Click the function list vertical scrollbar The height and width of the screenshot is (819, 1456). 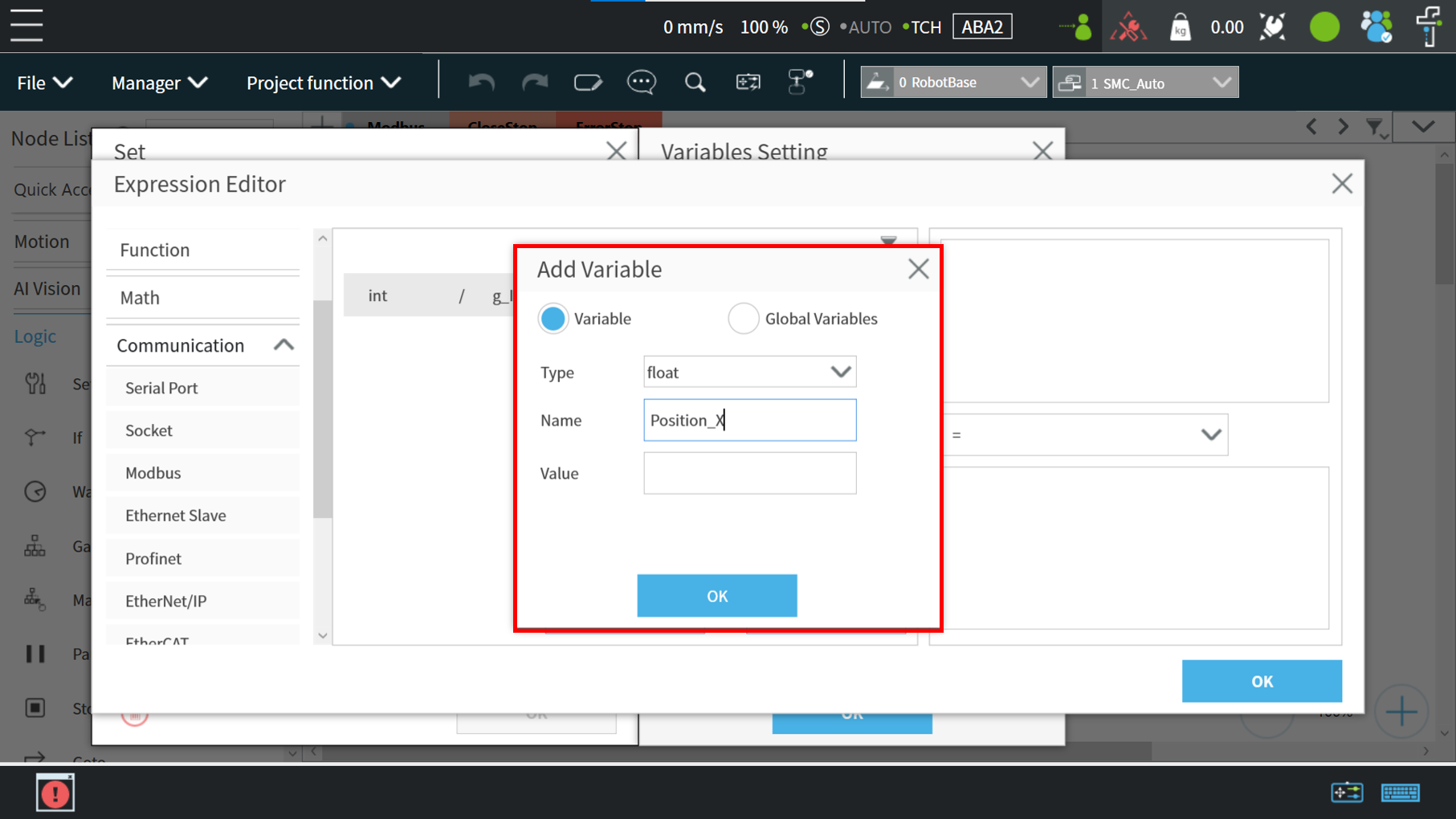click(x=322, y=409)
